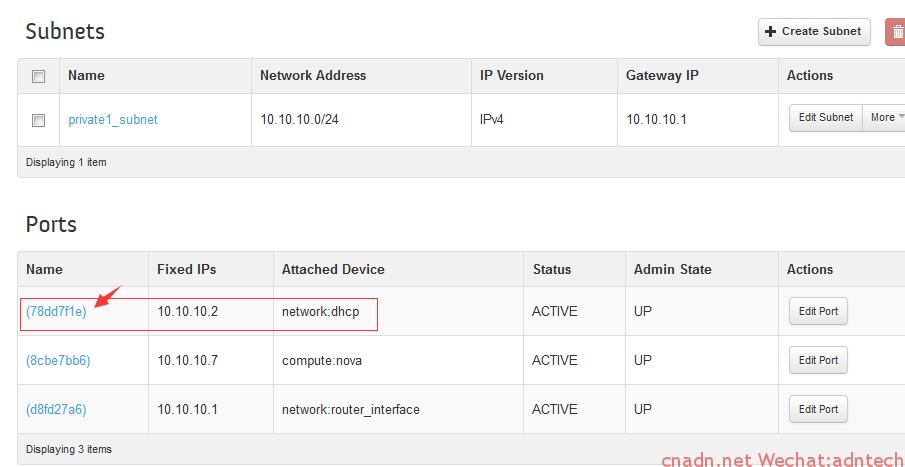Screen dimensions: 905x467
Task: Click the plus icon on Create Subnet
Action: 770,32
